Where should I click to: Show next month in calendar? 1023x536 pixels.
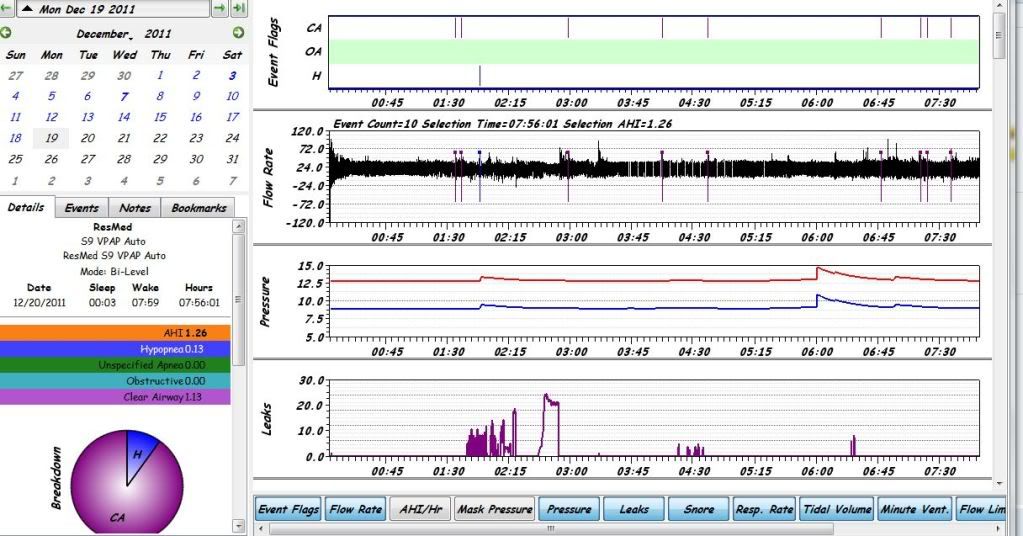[238, 33]
